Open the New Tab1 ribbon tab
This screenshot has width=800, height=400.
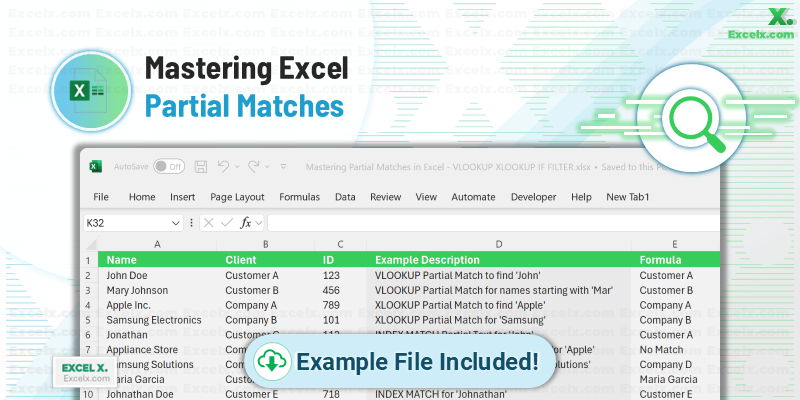(x=628, y=197)
